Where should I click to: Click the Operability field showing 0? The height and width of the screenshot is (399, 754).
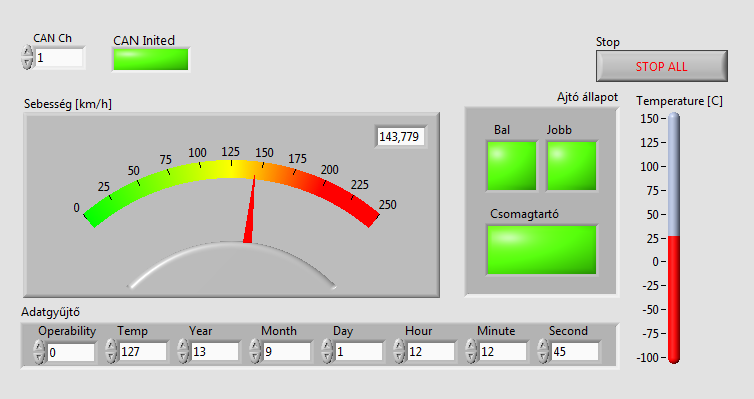click(71, 352)
